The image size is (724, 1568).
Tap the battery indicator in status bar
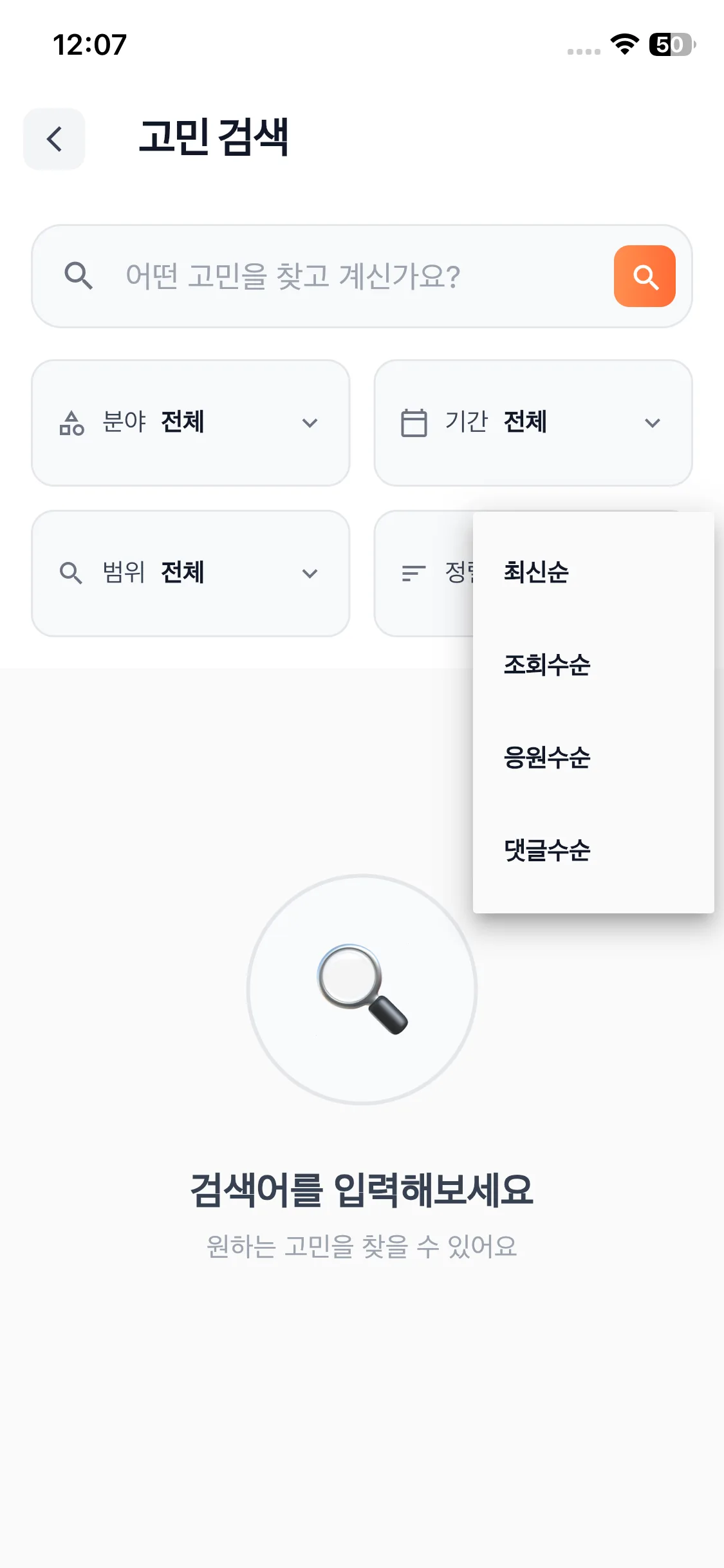tap(672, 44)
